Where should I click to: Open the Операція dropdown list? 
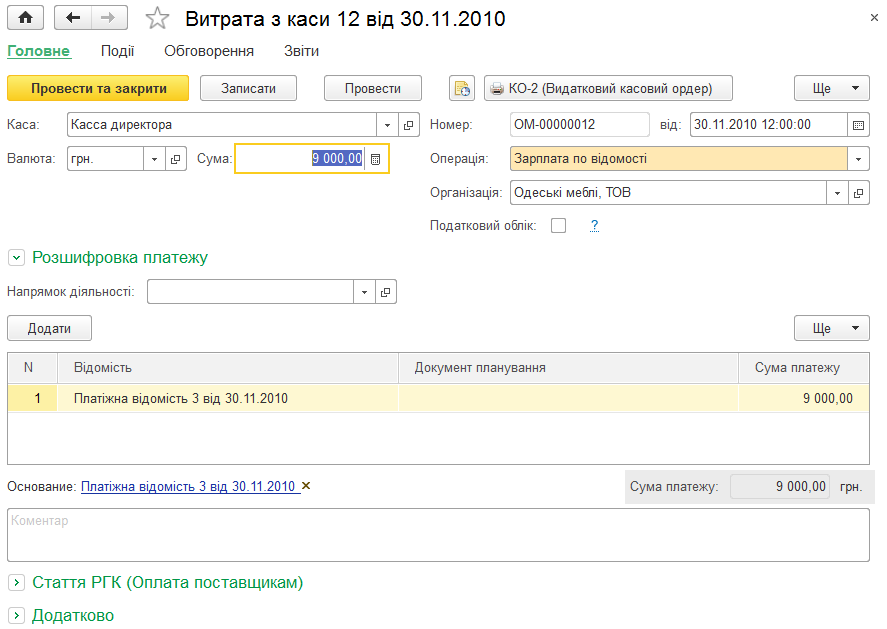[x=858, y=159]
